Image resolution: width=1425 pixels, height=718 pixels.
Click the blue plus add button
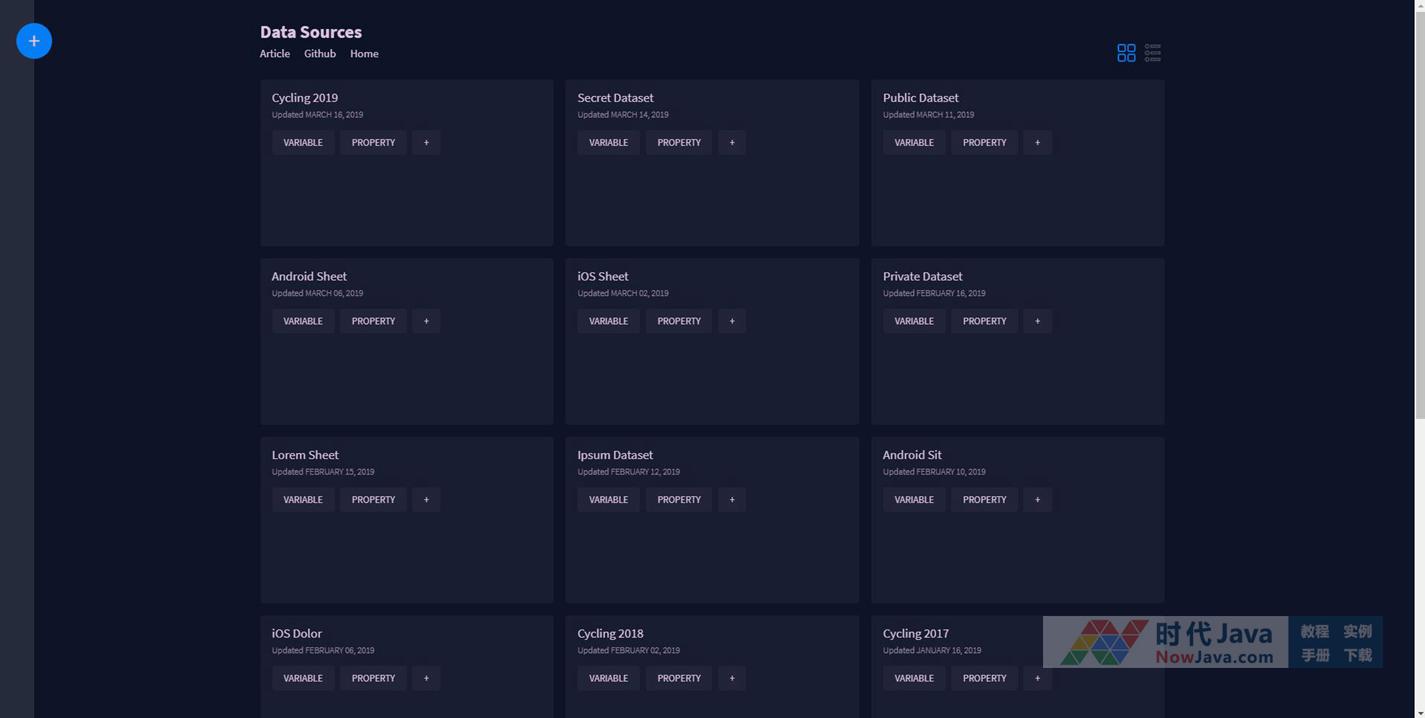pos(34,41)
